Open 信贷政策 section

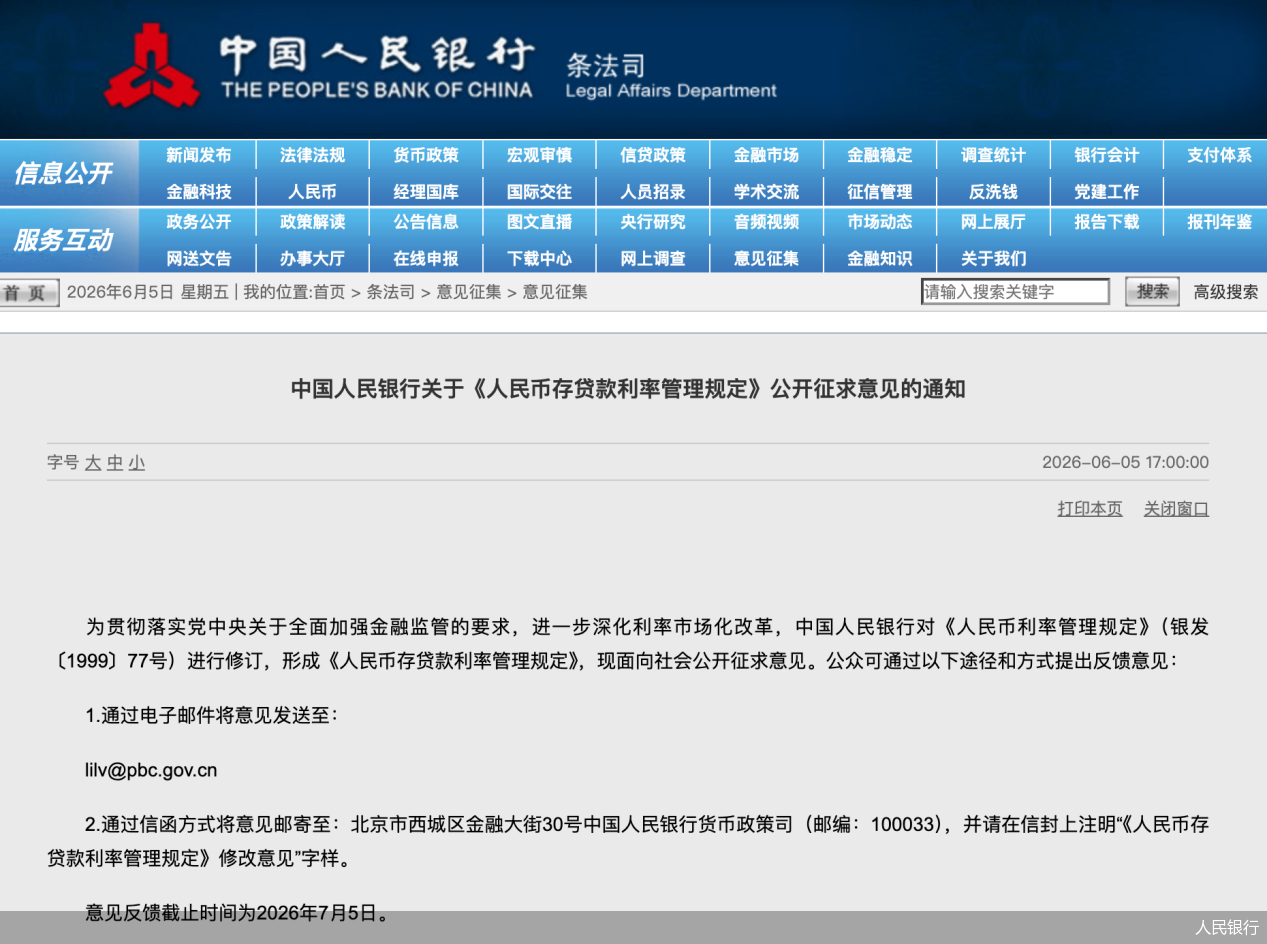pos(653,155)
